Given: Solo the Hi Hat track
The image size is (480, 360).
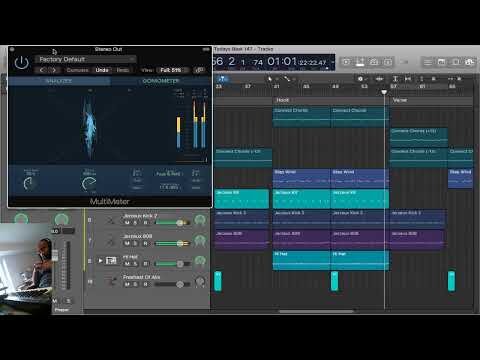Looking at the screenshot, I should point(136,264).
